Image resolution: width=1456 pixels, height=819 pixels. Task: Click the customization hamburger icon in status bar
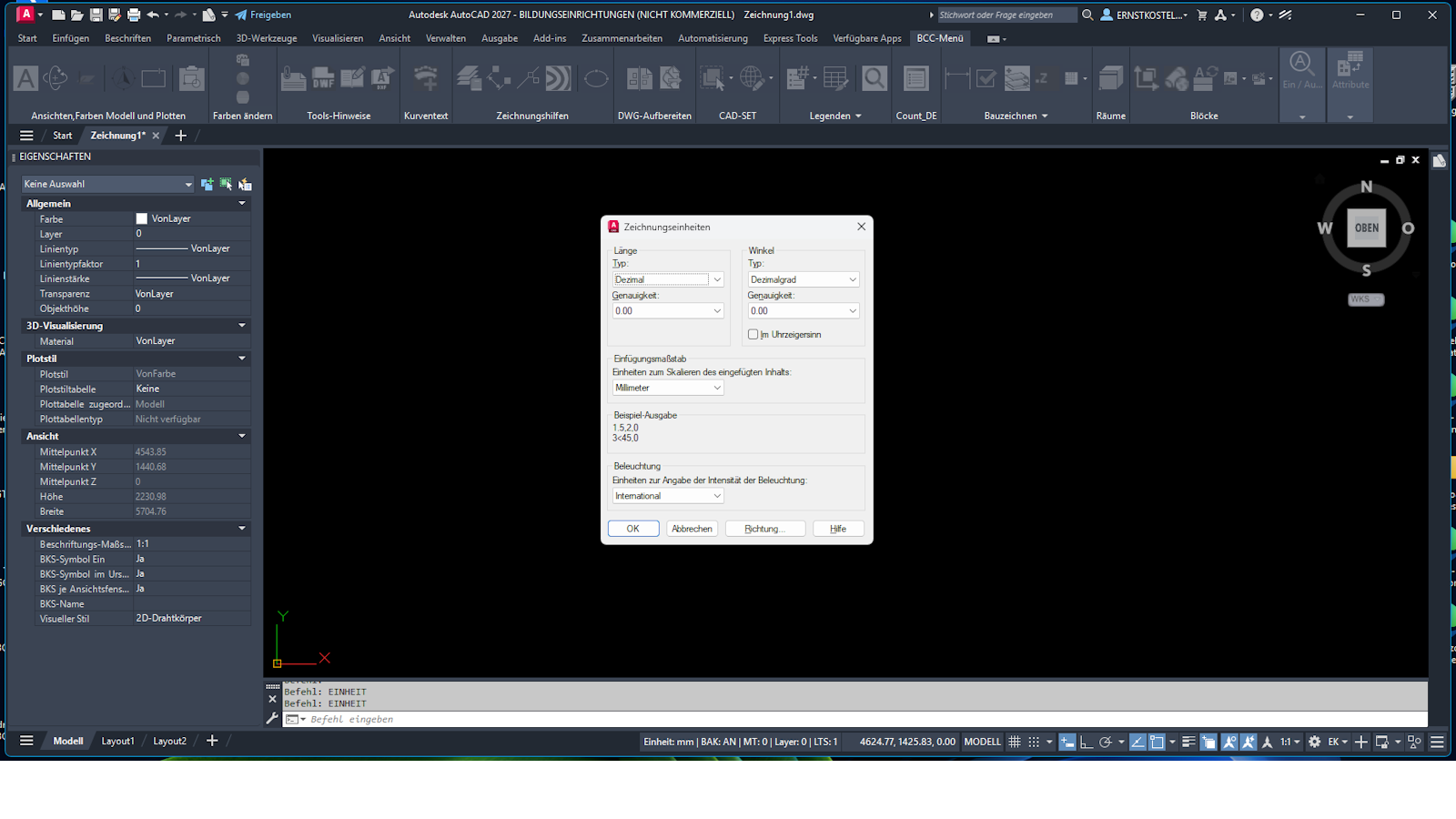tap(1437, 742)
